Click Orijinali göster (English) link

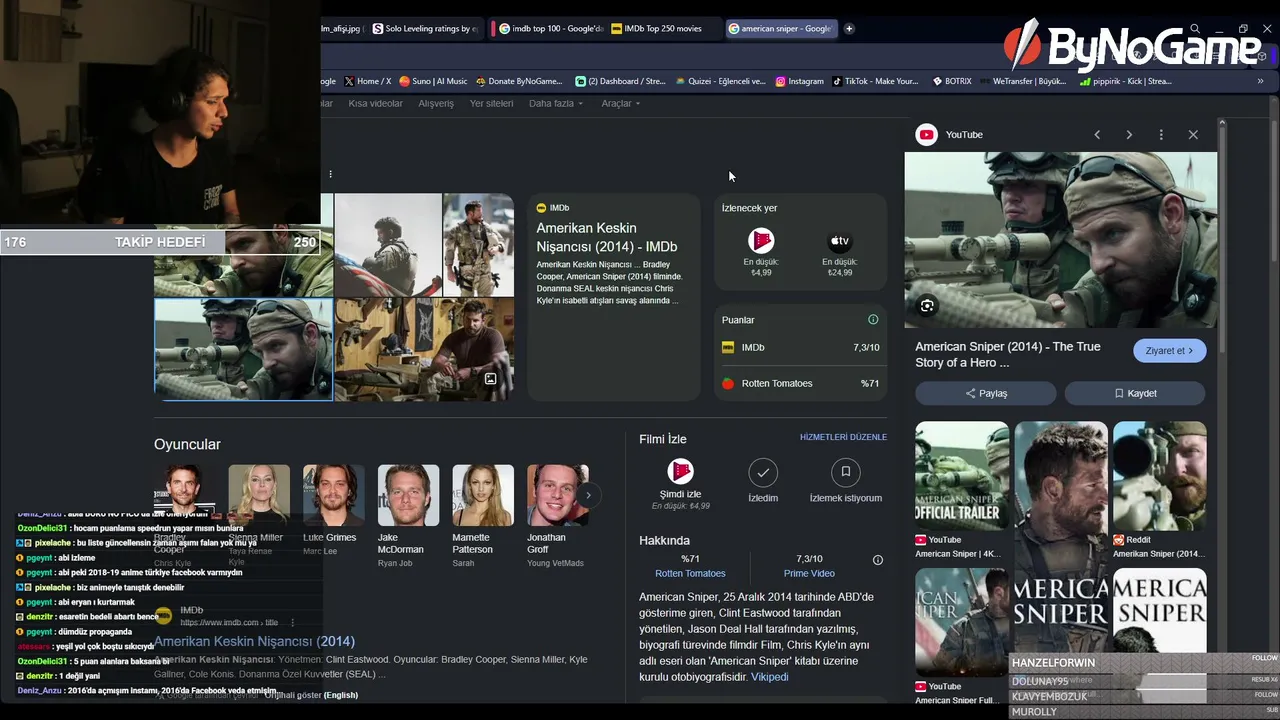(x=311, y=695)
